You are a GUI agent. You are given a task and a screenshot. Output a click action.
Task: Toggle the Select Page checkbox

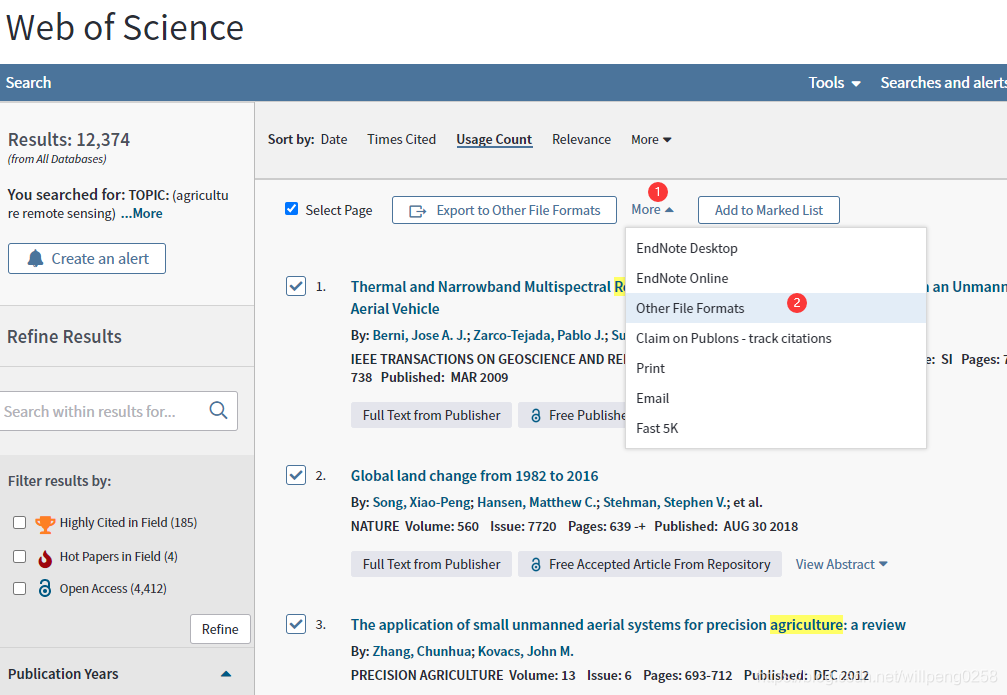(x=292, y=209)
